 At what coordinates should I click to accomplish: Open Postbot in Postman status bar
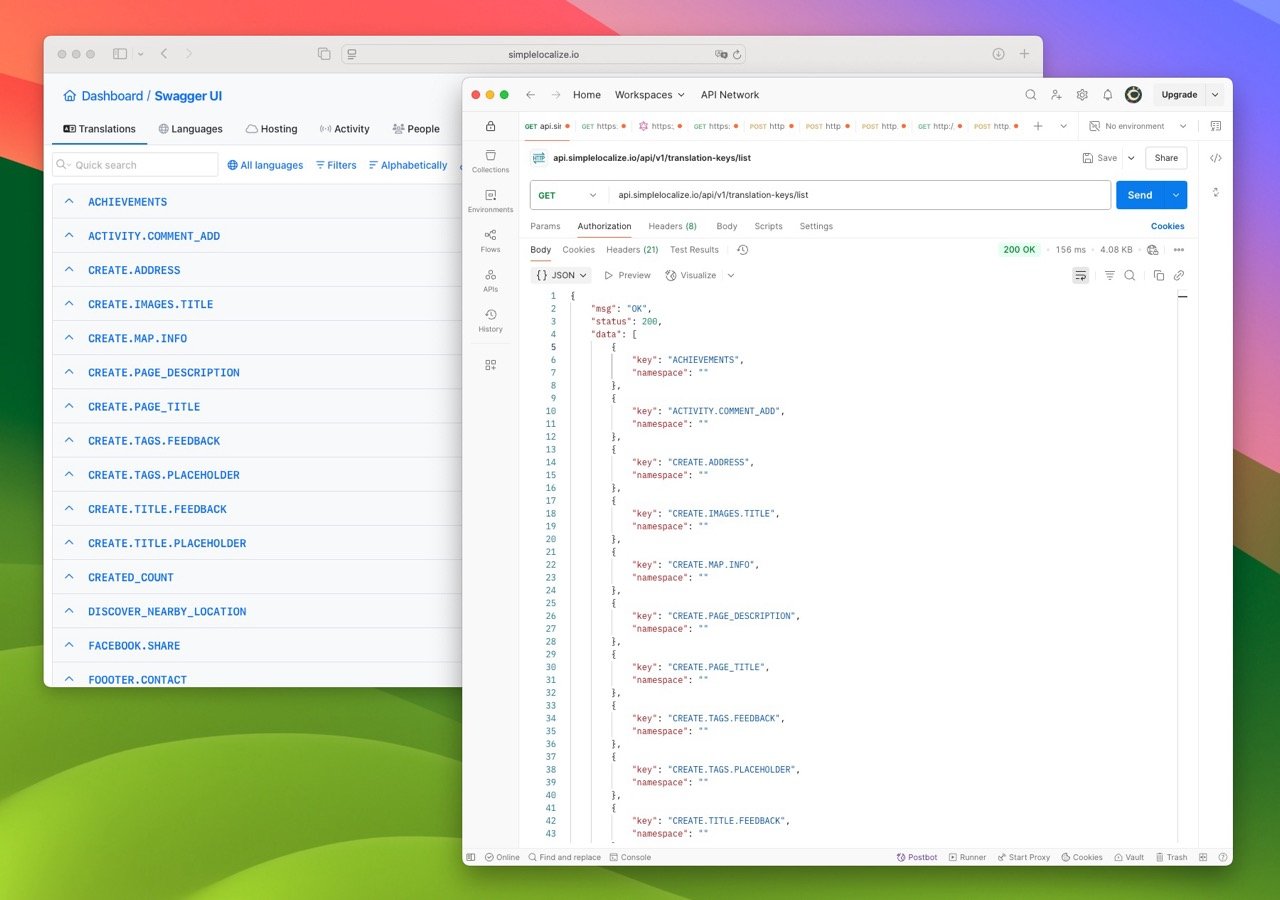point(917,857)
